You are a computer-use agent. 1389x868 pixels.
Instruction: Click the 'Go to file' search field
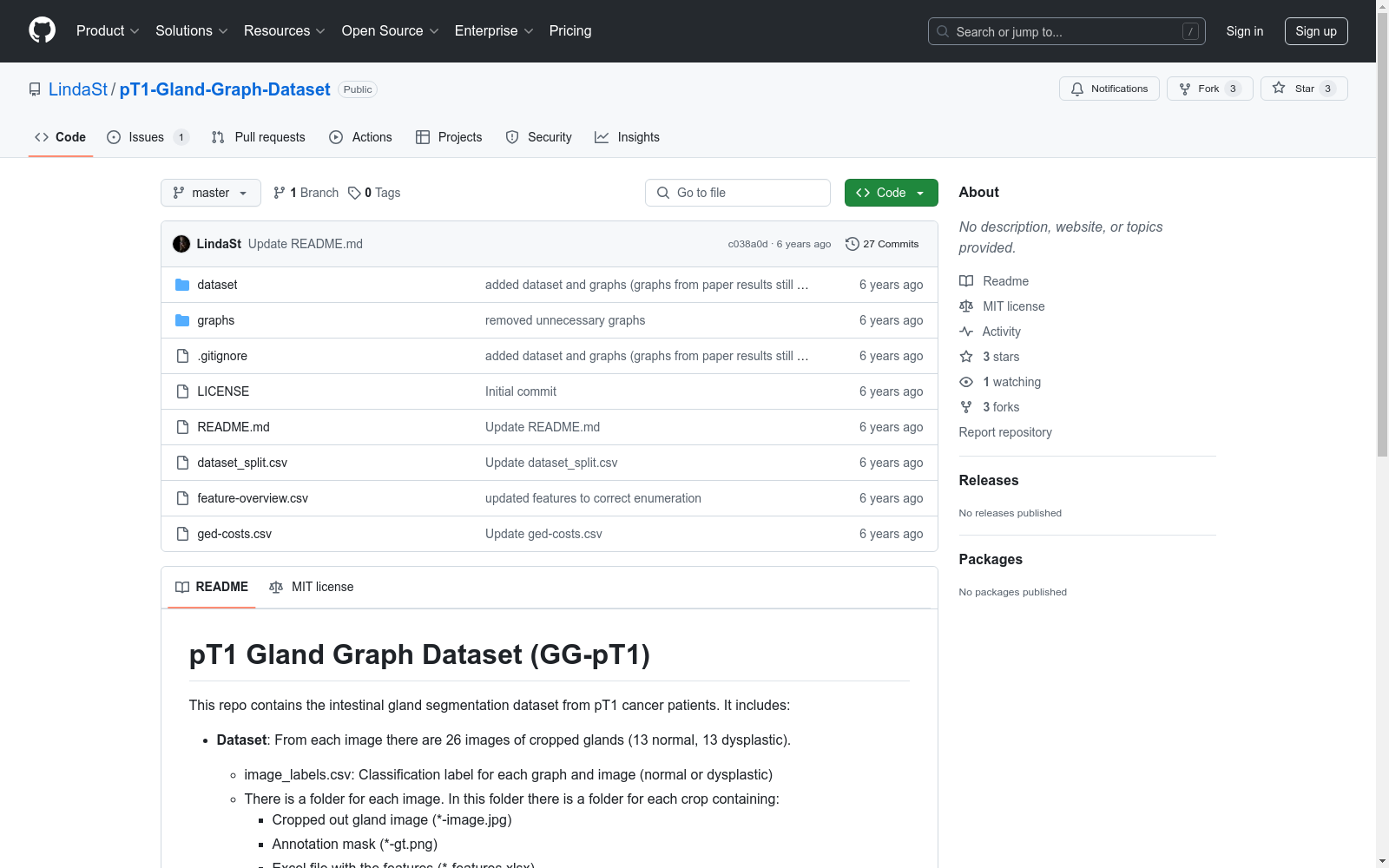tap(738, 193)
